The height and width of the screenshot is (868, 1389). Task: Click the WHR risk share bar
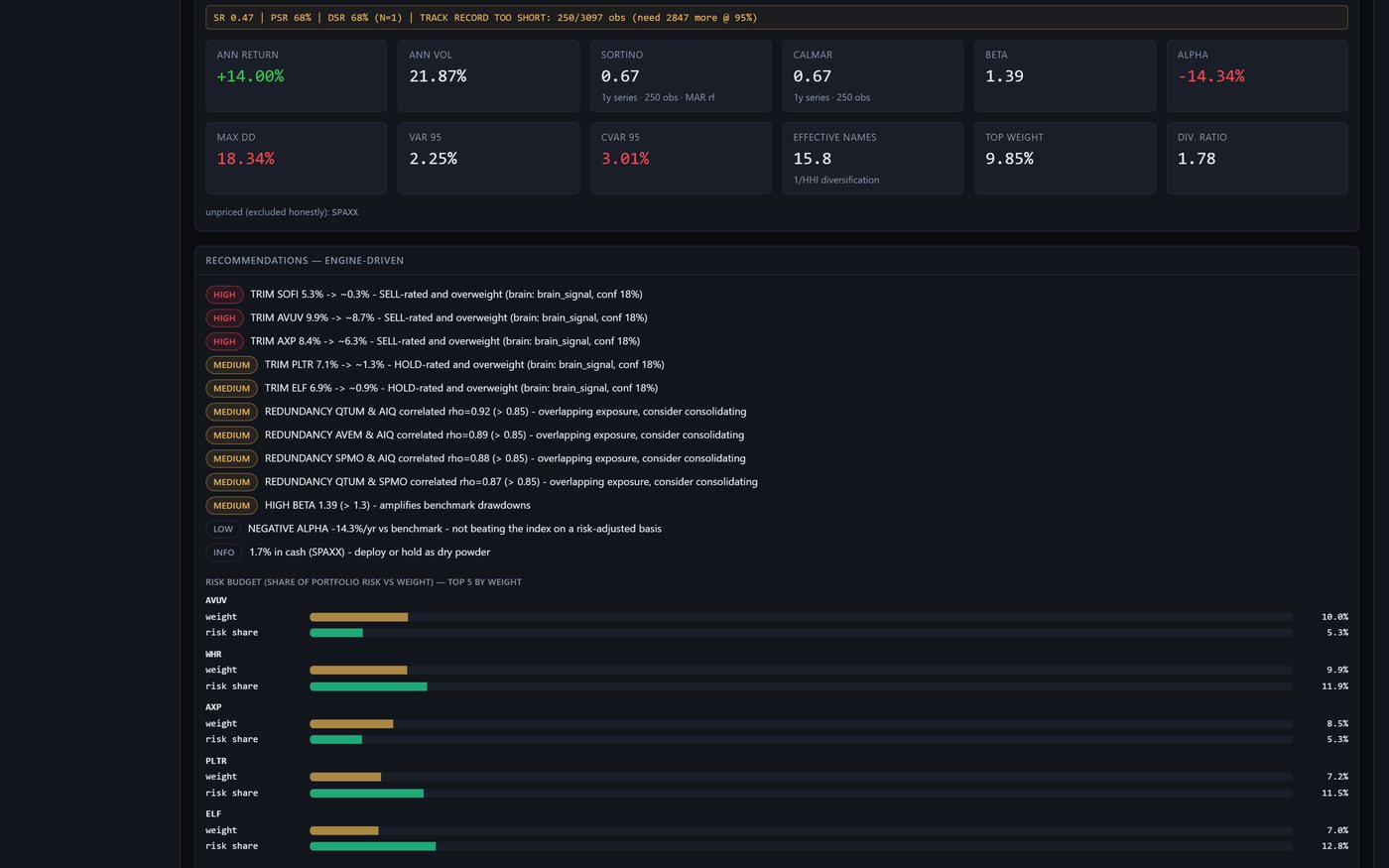[801, 686]
